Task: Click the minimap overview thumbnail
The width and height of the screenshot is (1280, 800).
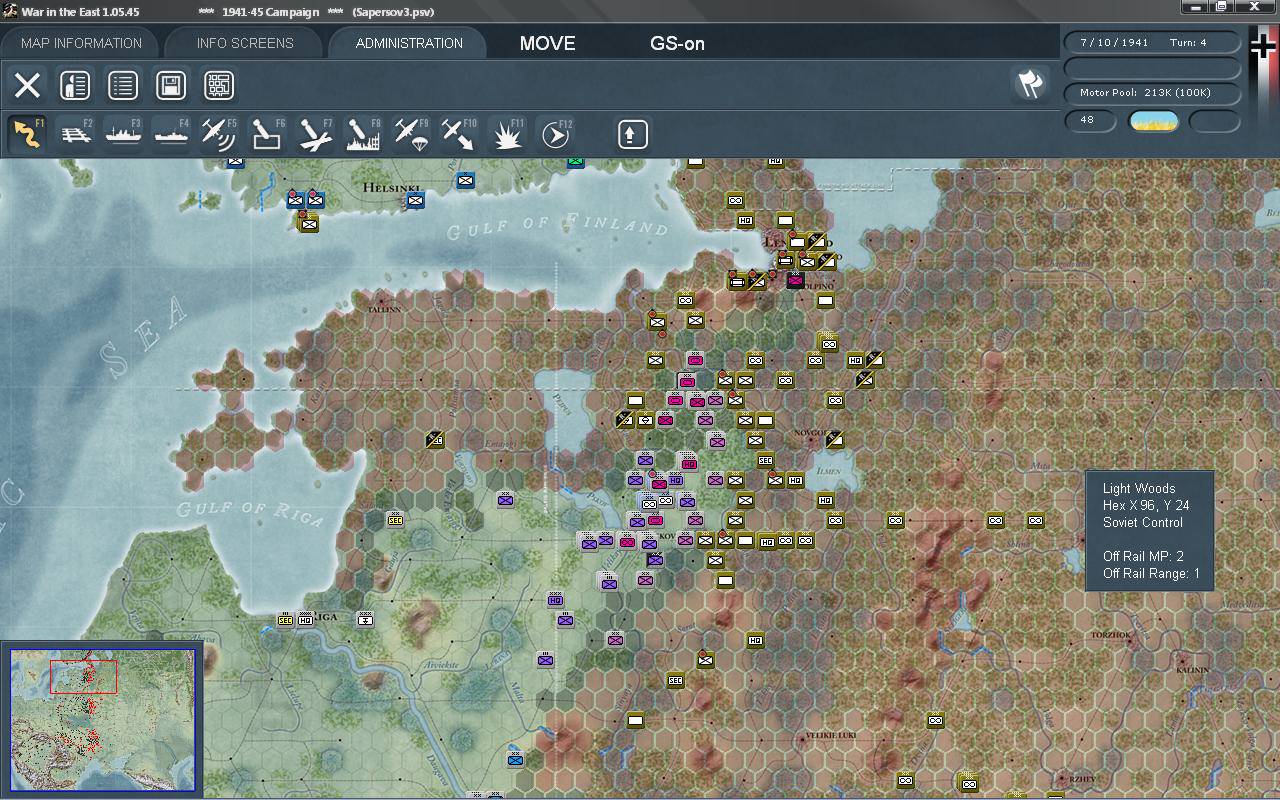Action: (x=103, y=720)
